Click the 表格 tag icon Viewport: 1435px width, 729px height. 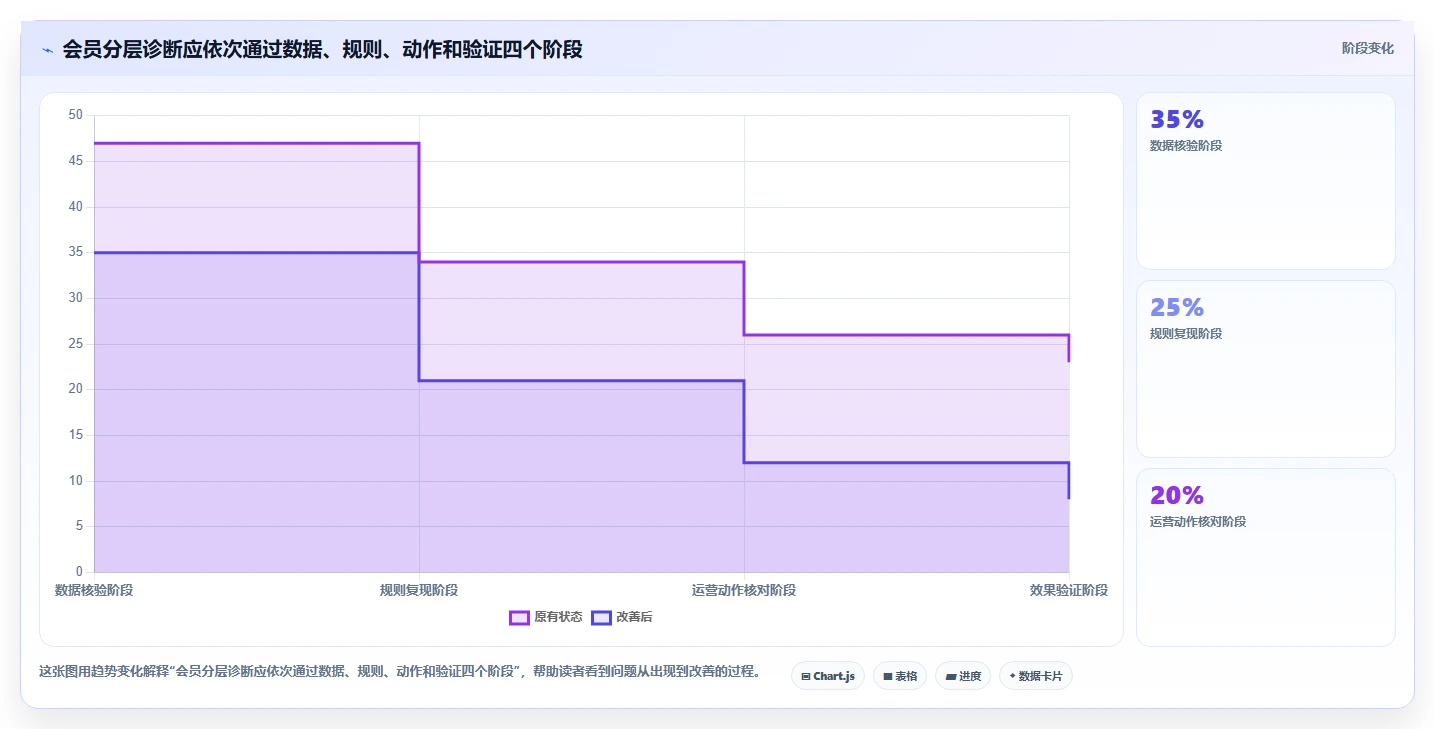pyautogui.click(x=887, y=677)
